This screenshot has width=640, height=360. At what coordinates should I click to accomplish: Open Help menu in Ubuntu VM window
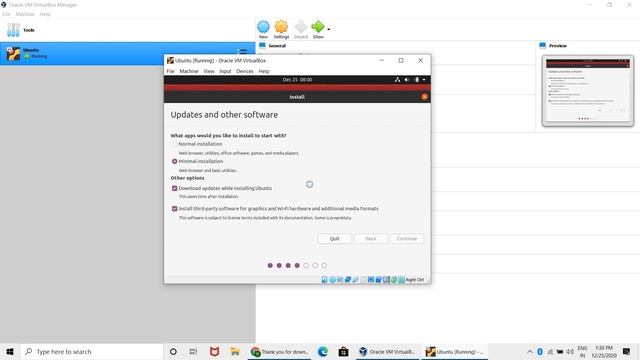[x=264, y=71]
